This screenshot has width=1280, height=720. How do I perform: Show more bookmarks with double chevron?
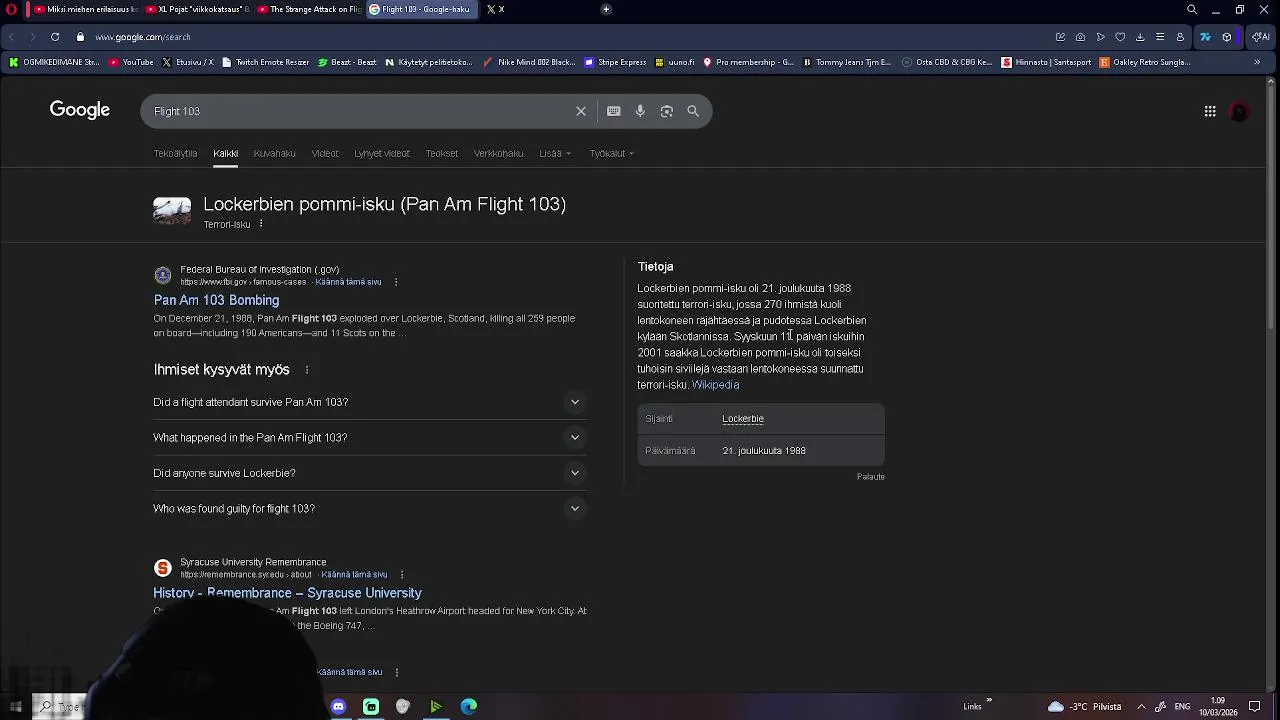1257,62
